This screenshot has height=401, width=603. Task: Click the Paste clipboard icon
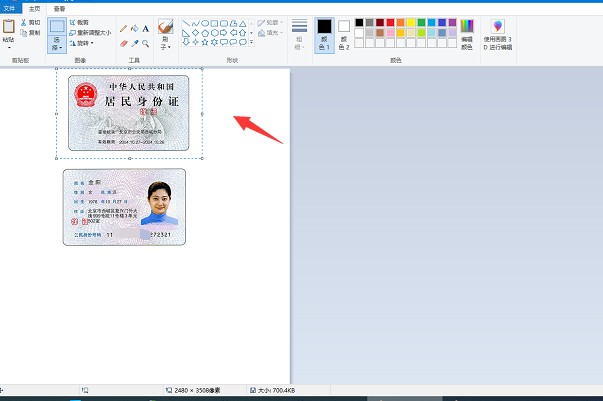tap(8, 27)
